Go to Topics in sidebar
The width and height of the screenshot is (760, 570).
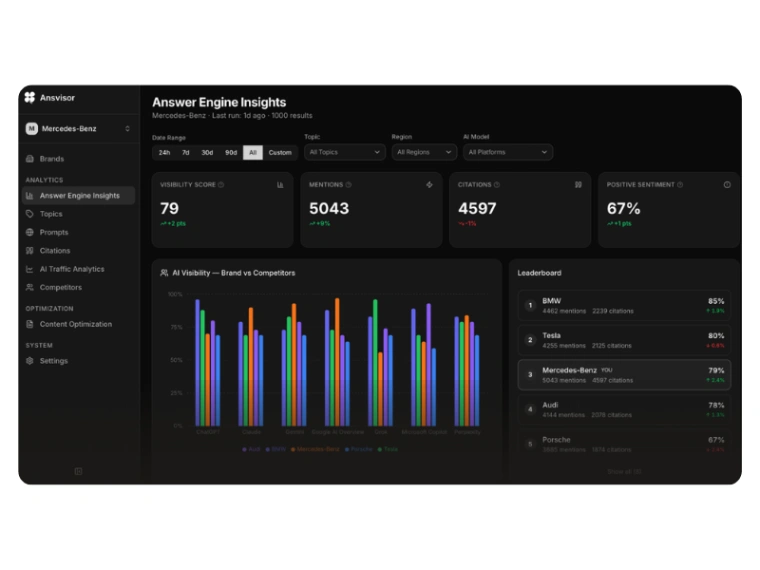[x=79, y=214]
